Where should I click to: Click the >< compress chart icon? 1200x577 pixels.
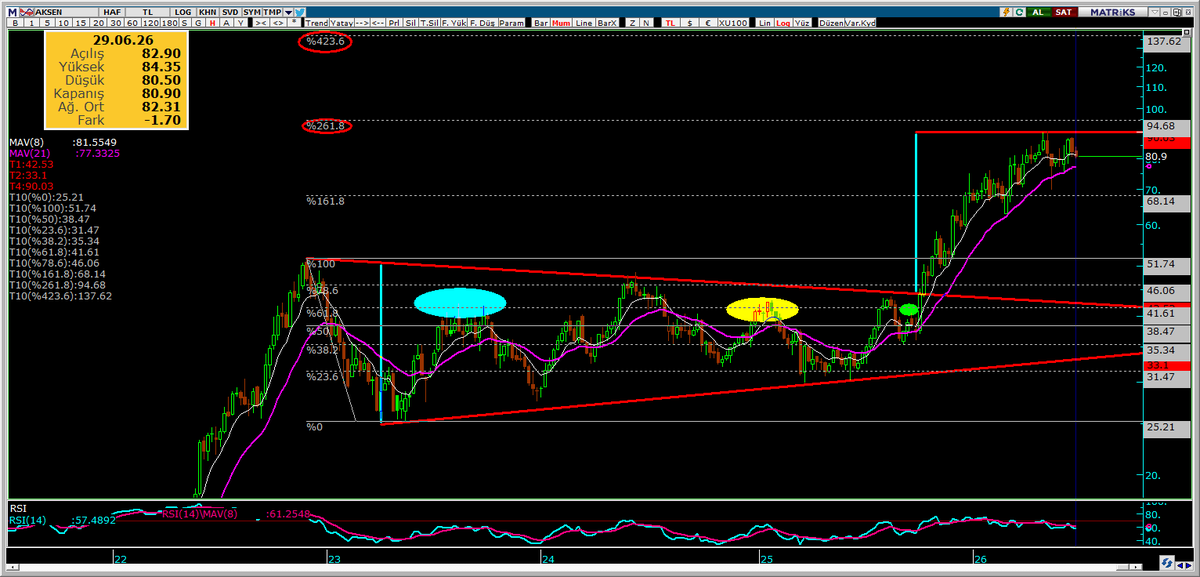point(260,23)
